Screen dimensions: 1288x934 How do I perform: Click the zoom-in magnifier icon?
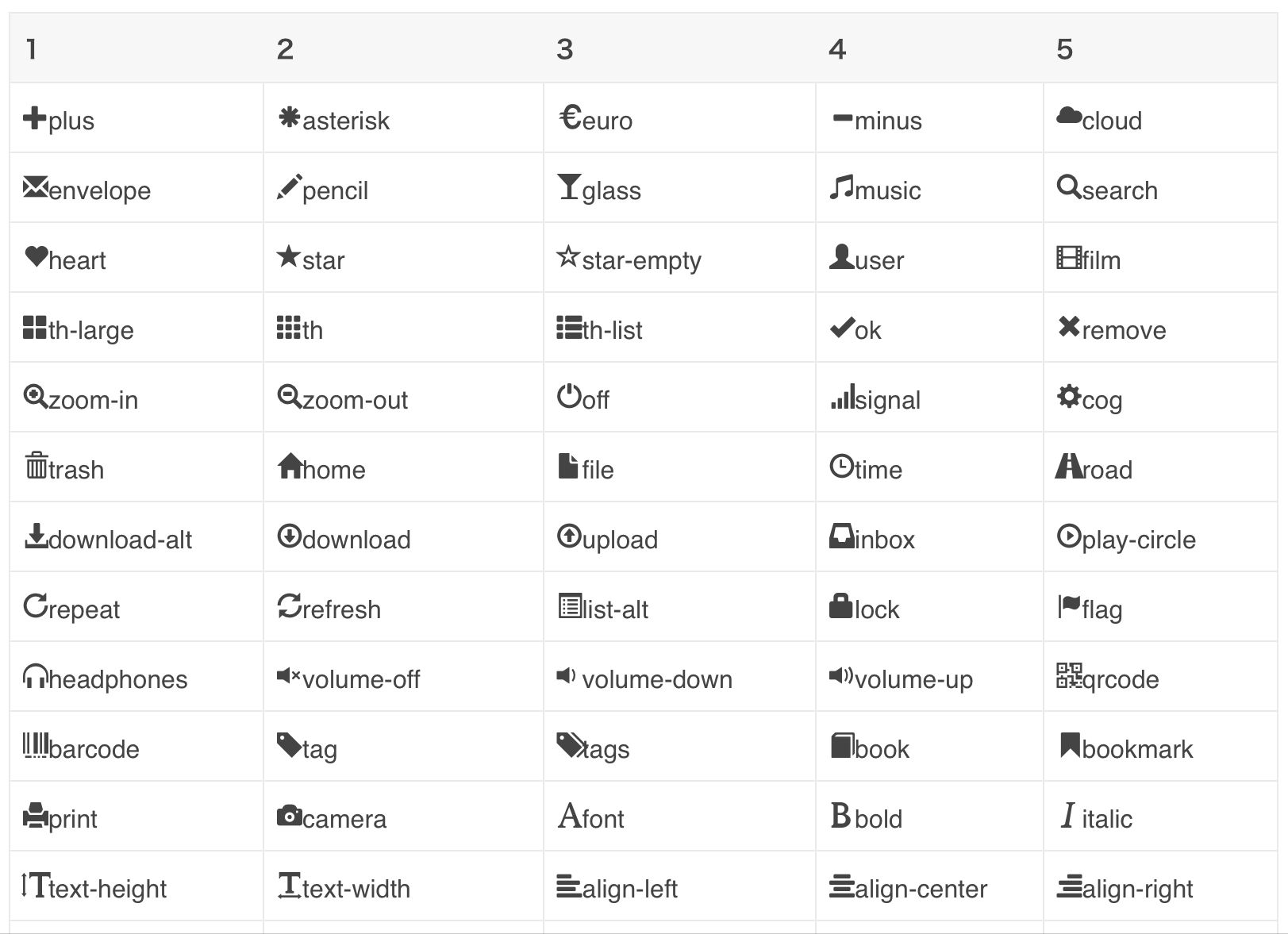(36, 396)
